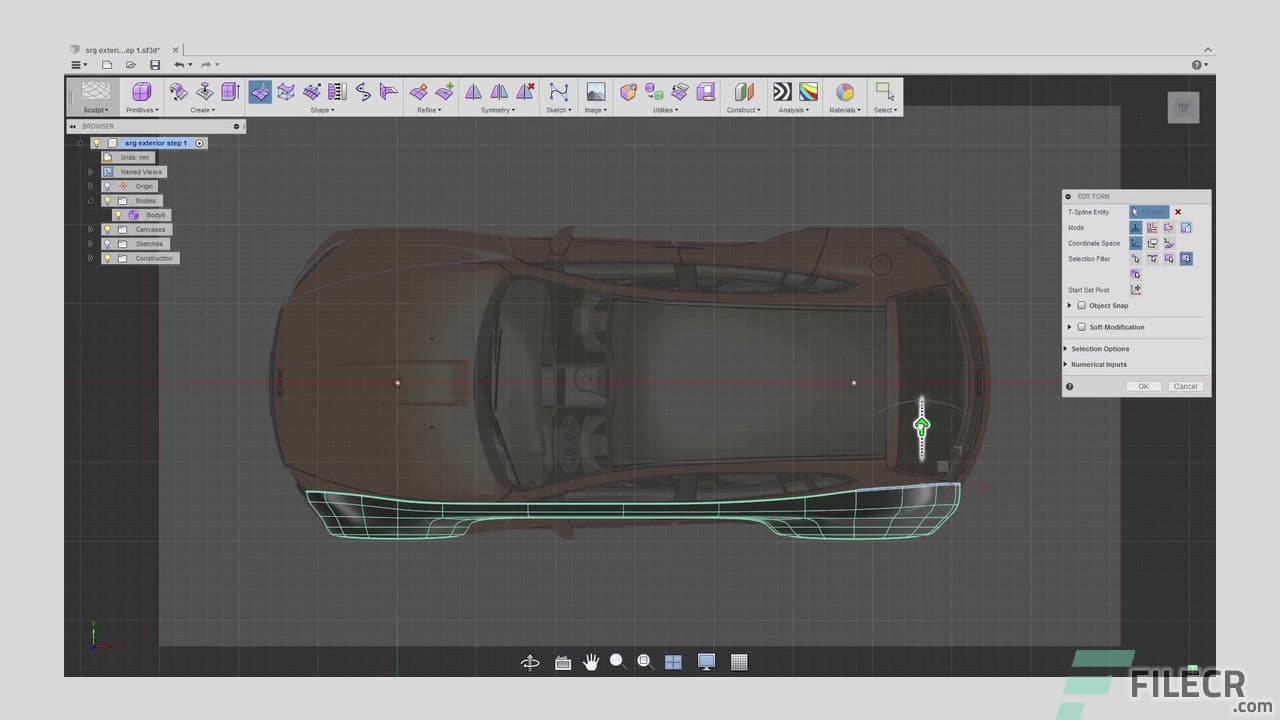Viewport: 1280px width, 720px height.
Task: Enable the Face selection filter in Edit Form
Action: pyautogui.click(x=1169, y=258)
